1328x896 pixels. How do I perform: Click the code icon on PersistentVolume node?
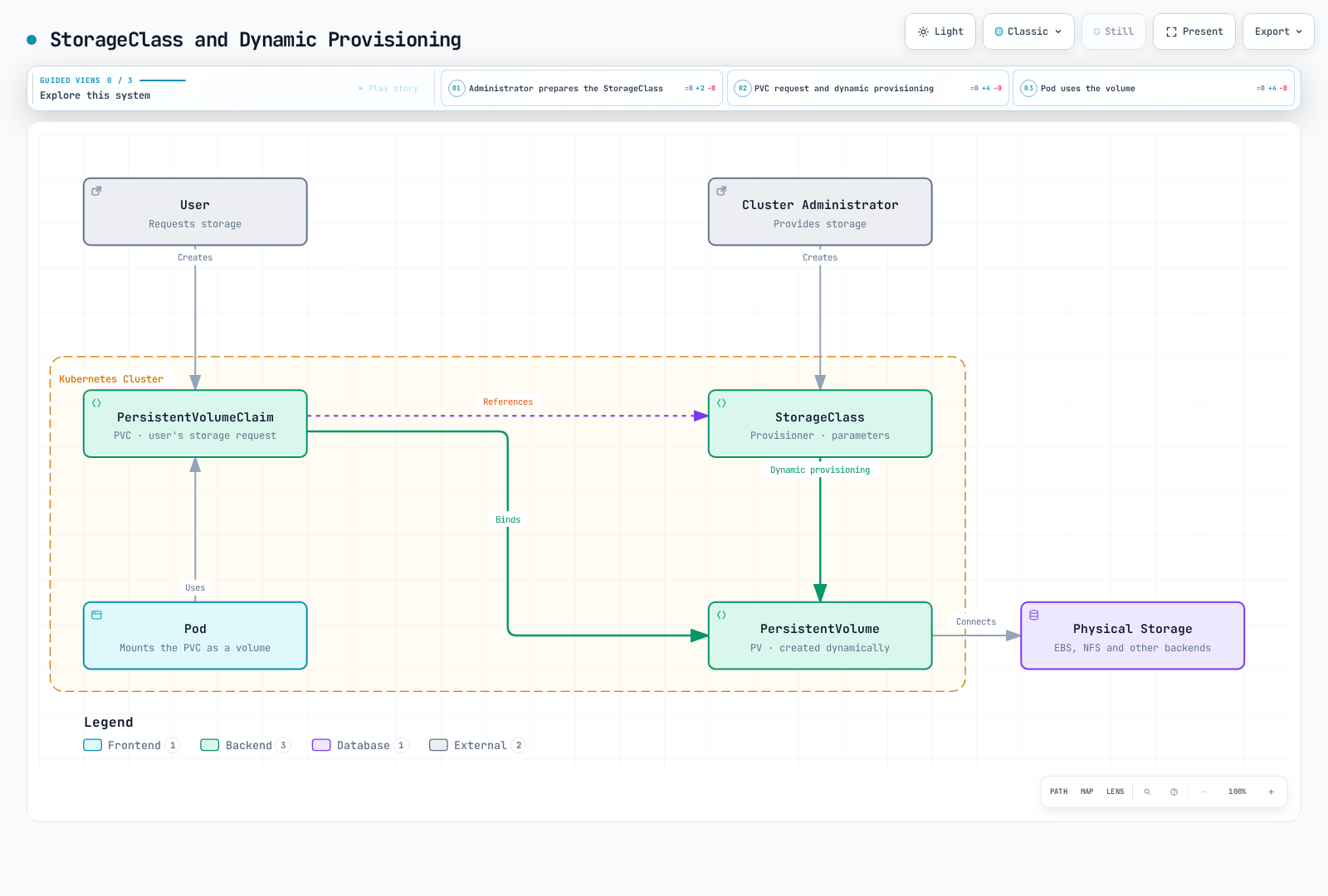721,615
